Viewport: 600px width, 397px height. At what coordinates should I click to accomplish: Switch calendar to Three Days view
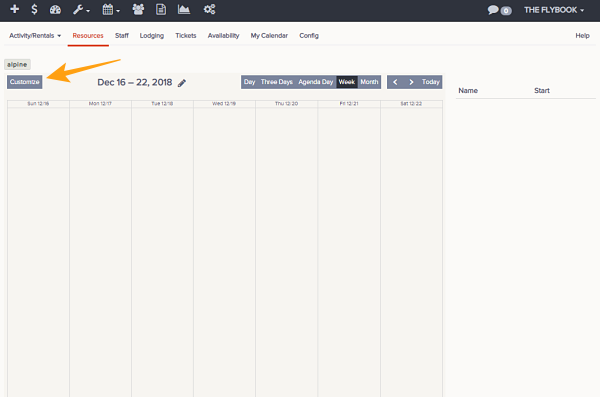pos(277,82)
